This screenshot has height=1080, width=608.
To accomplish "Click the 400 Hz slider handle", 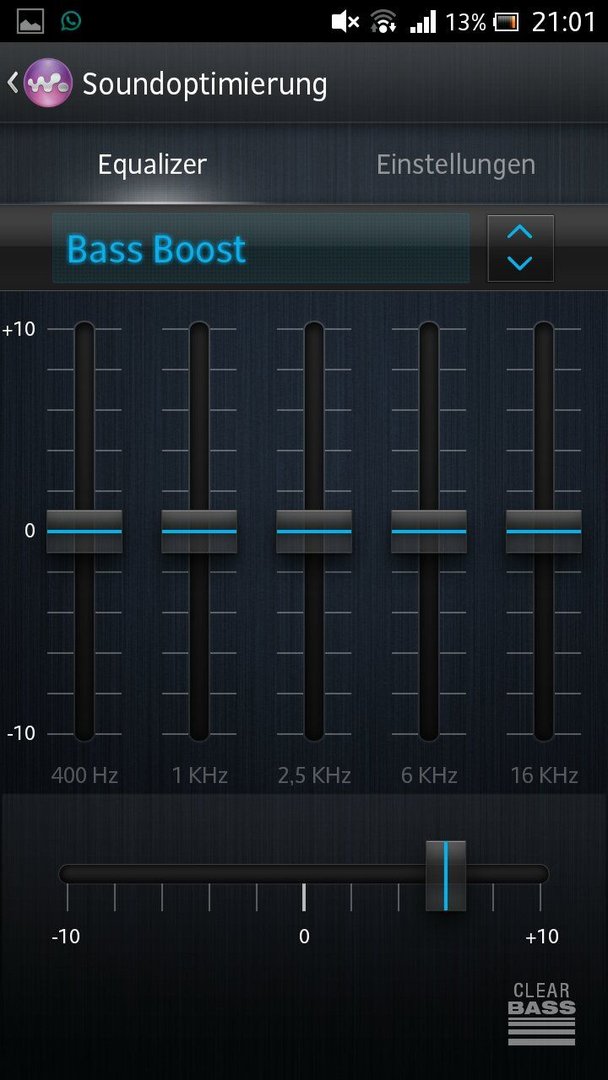I will [x=84, y=531].
